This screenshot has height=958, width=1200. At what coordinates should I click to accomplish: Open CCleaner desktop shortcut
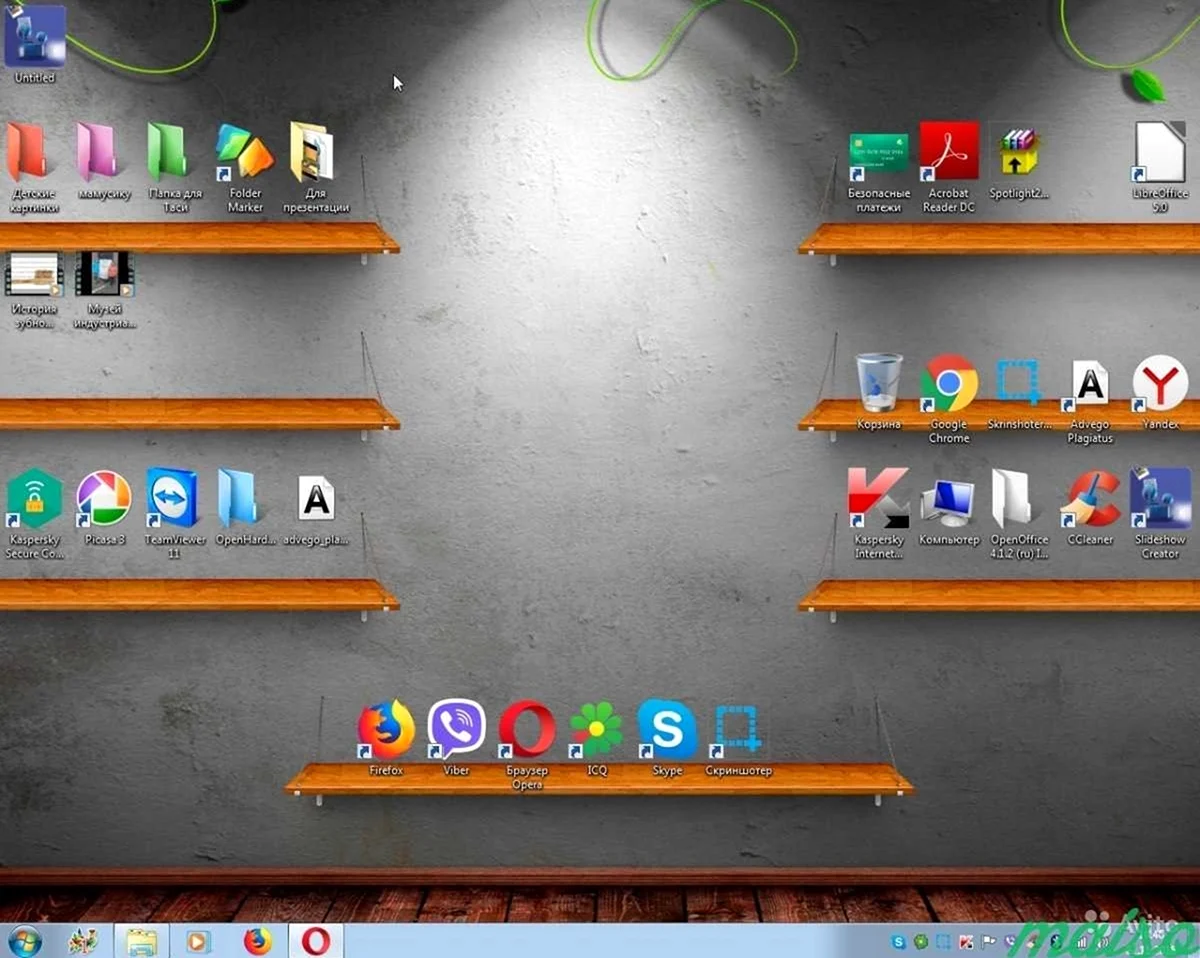point(1090,498)
